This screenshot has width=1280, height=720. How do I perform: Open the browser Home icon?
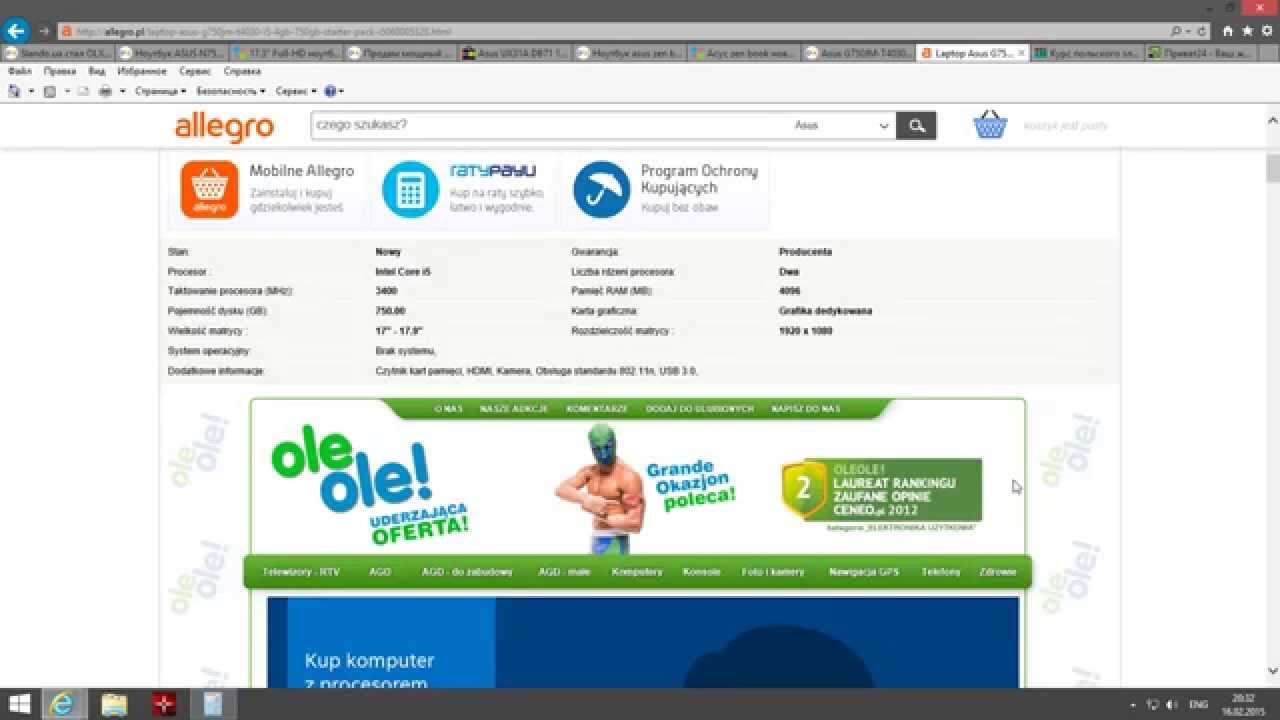tap(1228, 31)
